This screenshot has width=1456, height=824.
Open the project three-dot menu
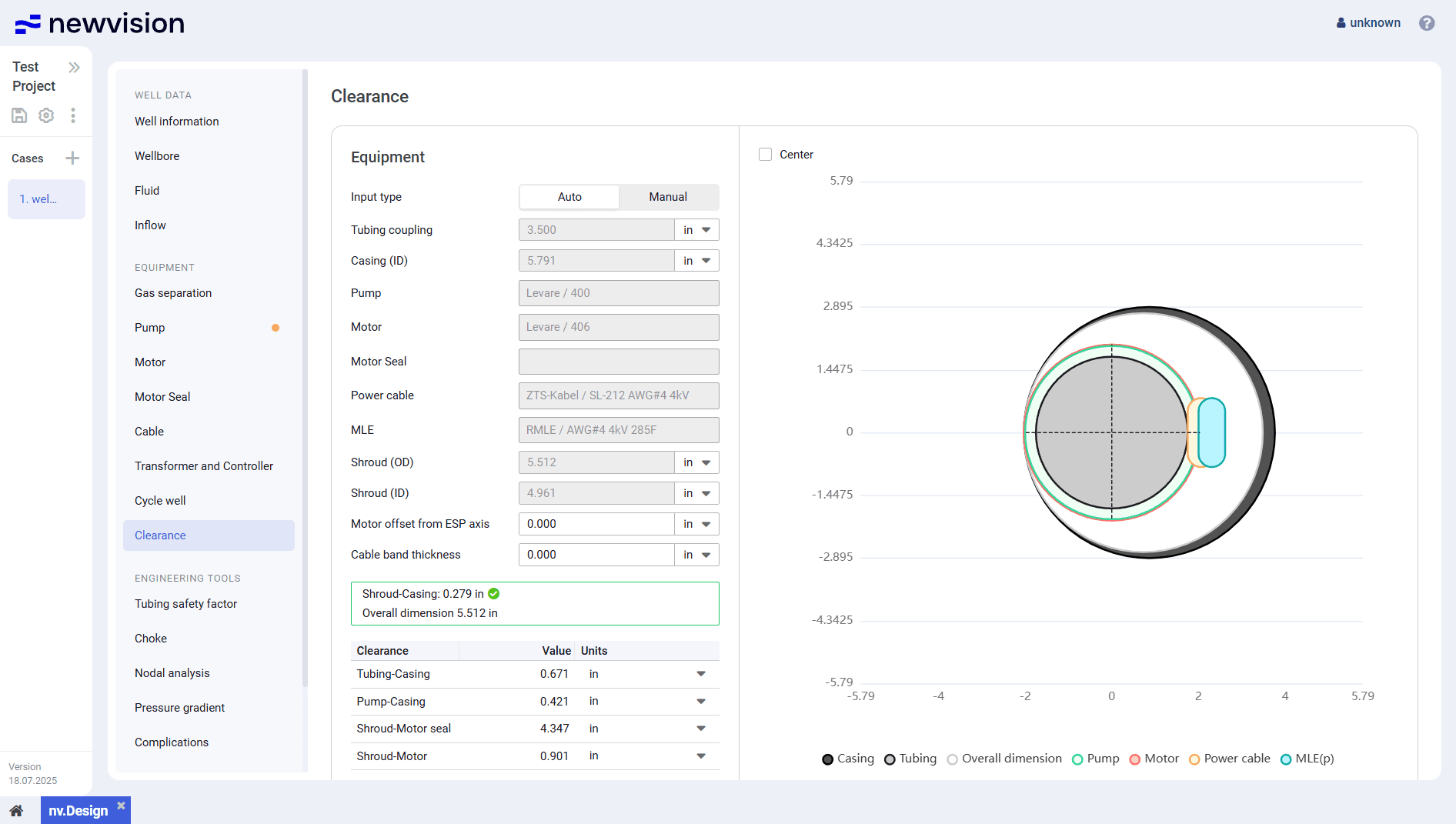73,115
